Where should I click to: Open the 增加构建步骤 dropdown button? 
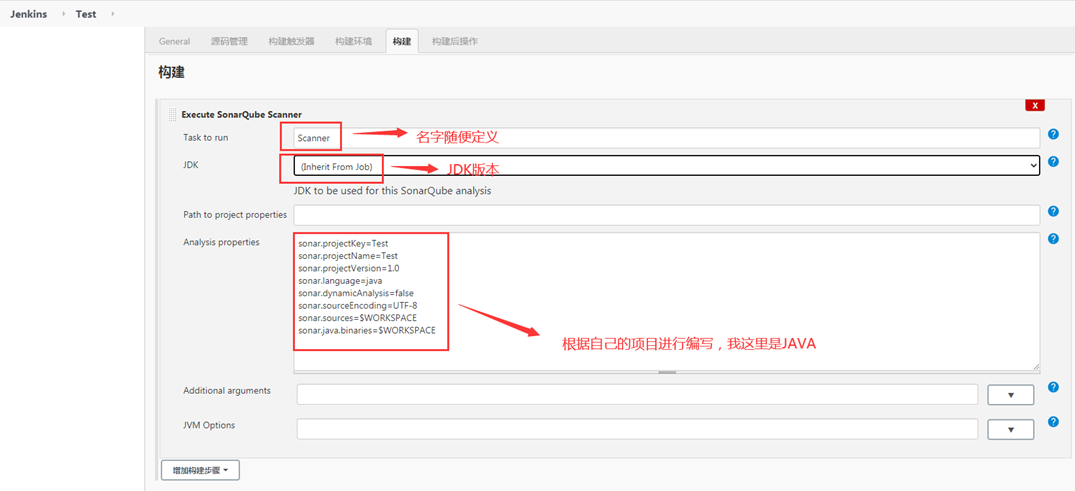[200, 470]
